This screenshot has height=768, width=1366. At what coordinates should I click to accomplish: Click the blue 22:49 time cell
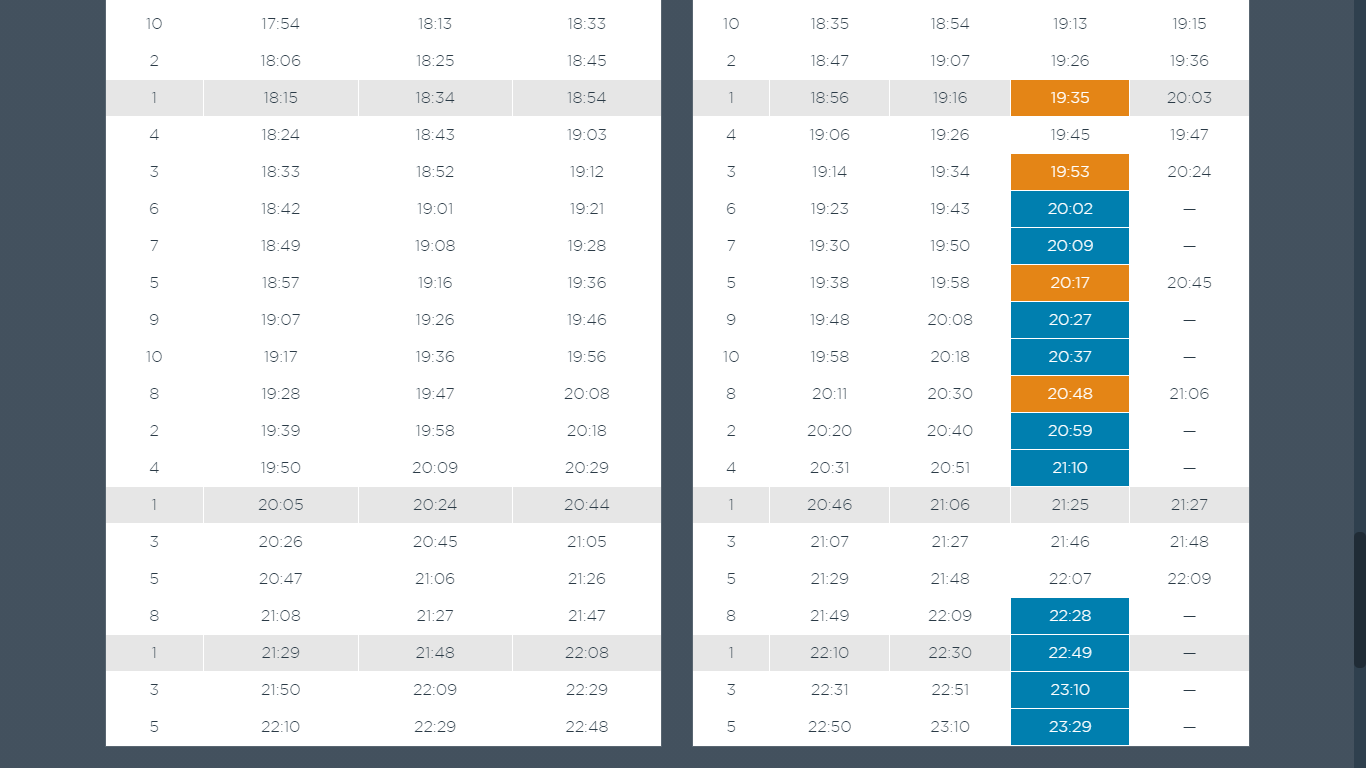tap(1070, 653)
